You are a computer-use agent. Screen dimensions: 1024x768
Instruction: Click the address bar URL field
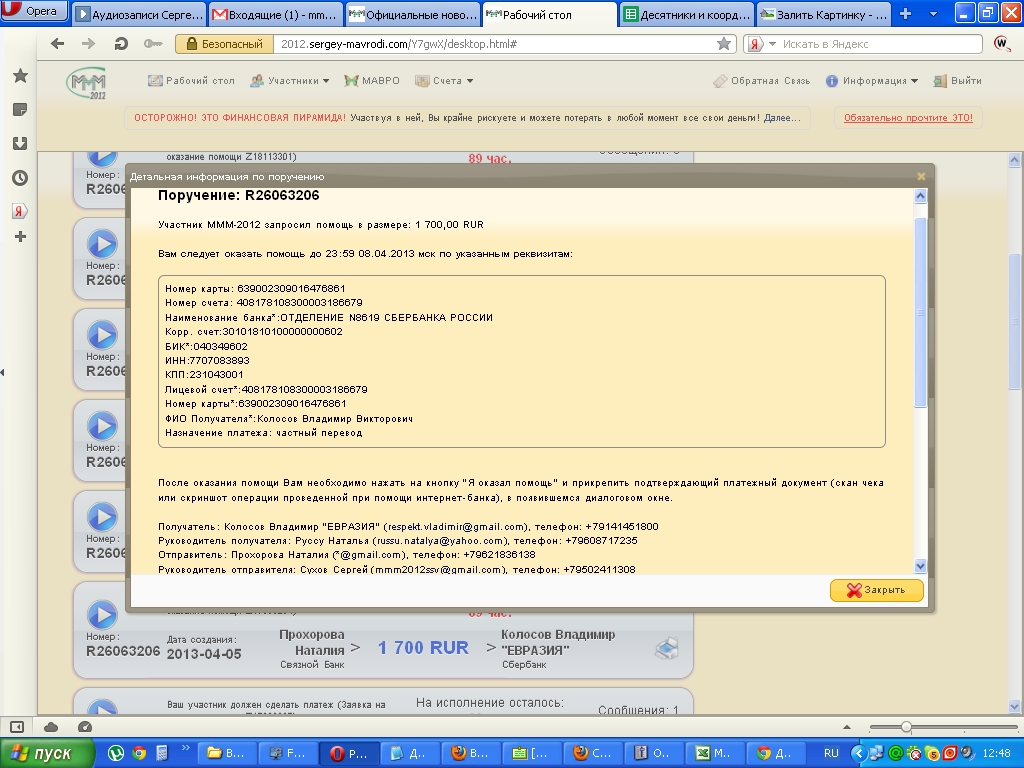(493, 44)
